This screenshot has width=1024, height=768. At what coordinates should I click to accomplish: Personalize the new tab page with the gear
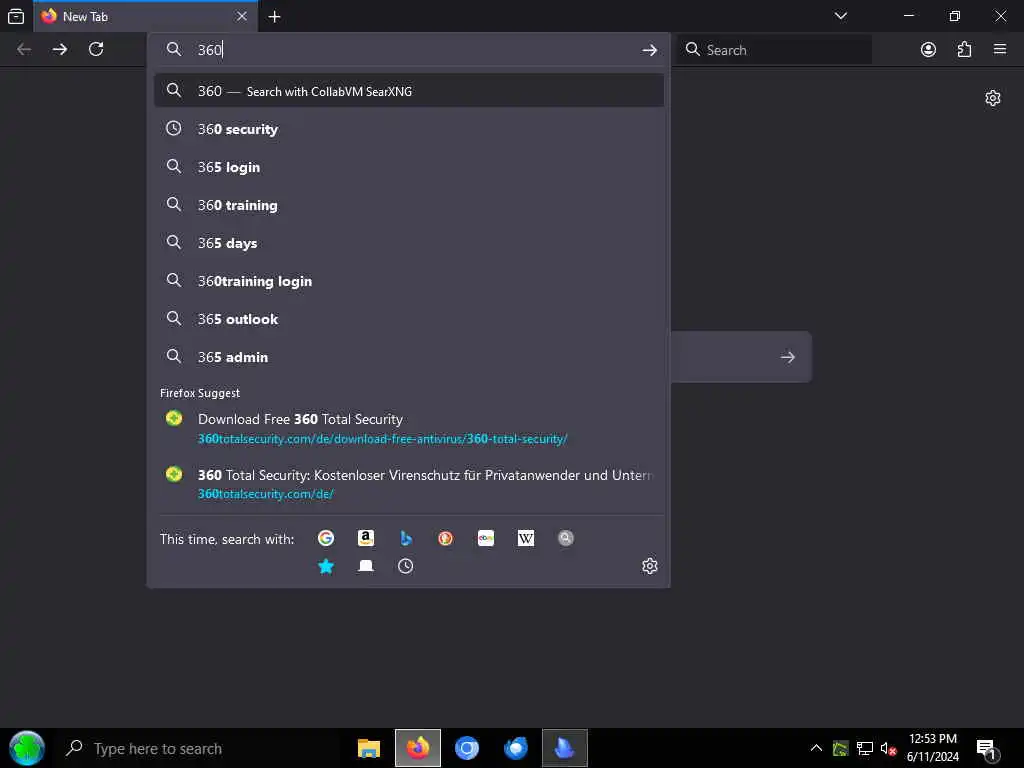click(993, 98)
